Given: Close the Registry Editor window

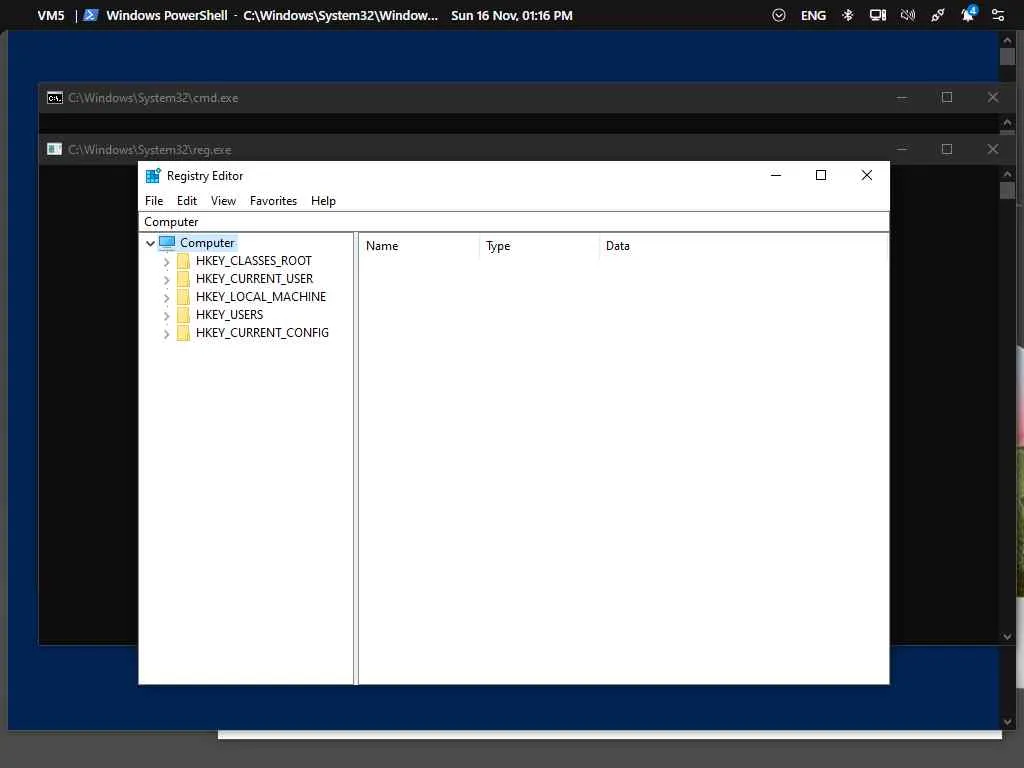Looking at the screenshot, I should click(867, 175).
